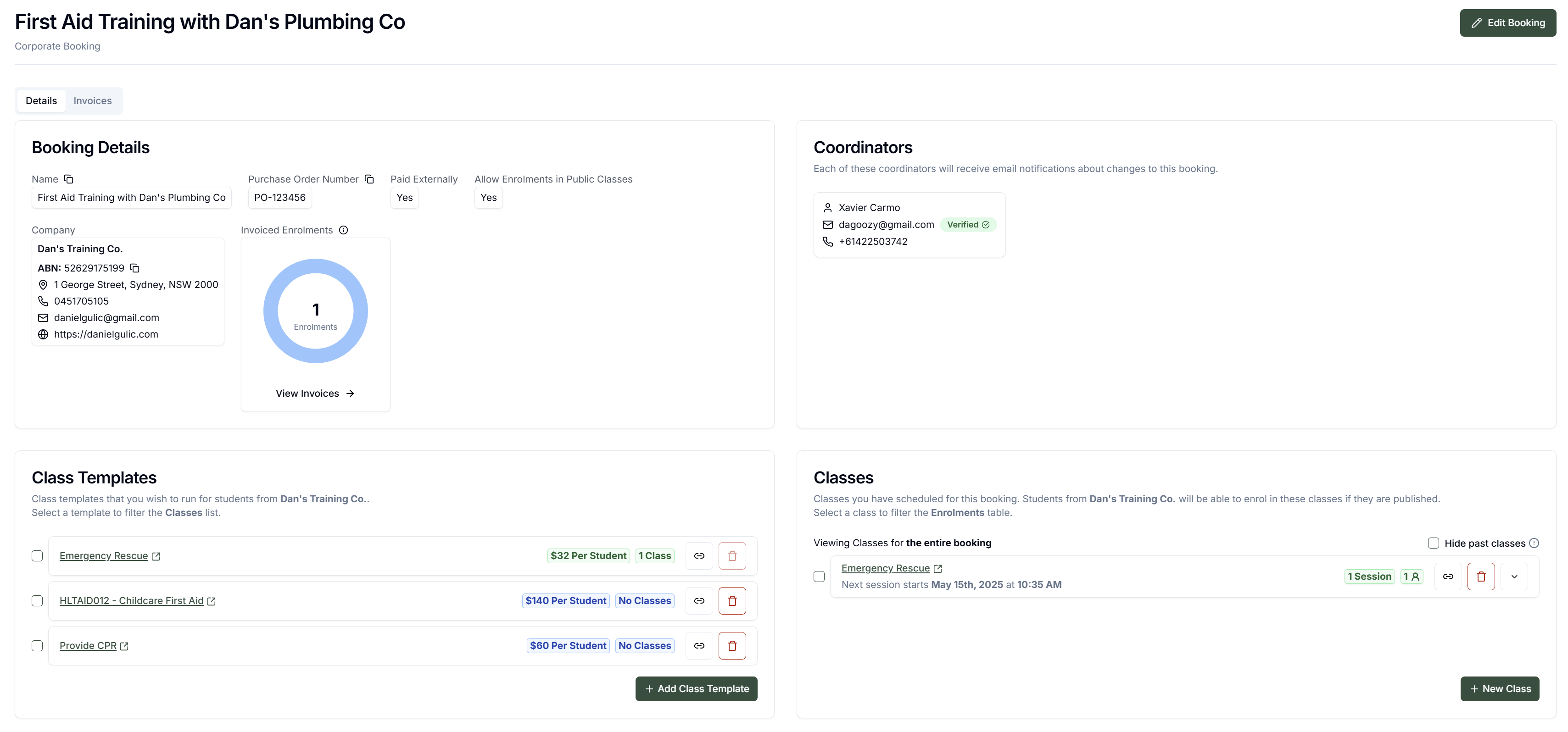Switch to the Invoices tab
Image resolution: width=1568 pixels, height=732 pixels.
93,100
